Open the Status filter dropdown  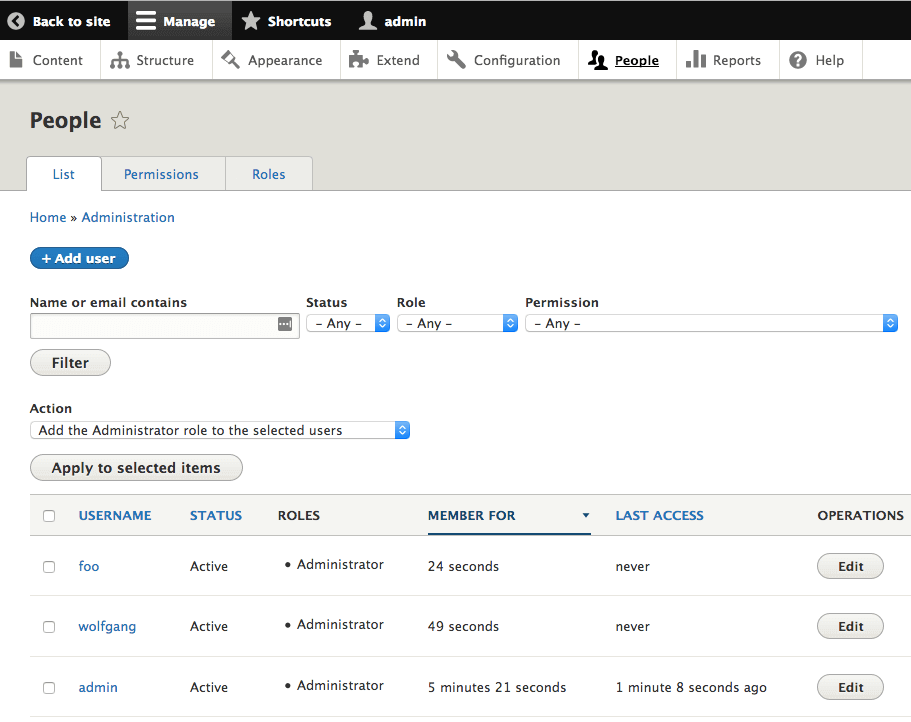pyautogui.click(x=347, y=324)
